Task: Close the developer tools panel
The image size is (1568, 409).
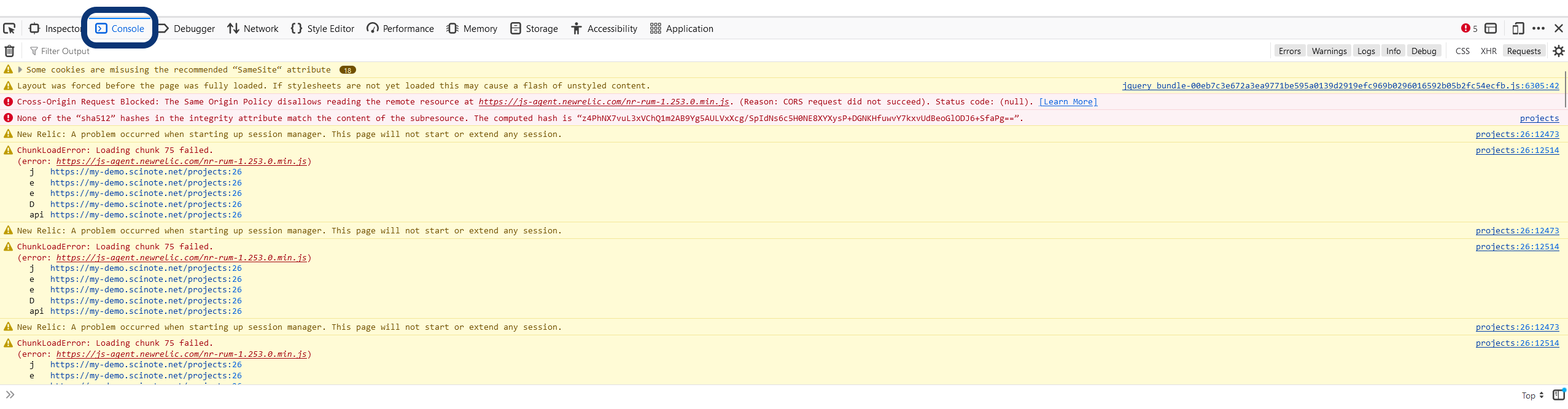Action: tap(1559, 28)
